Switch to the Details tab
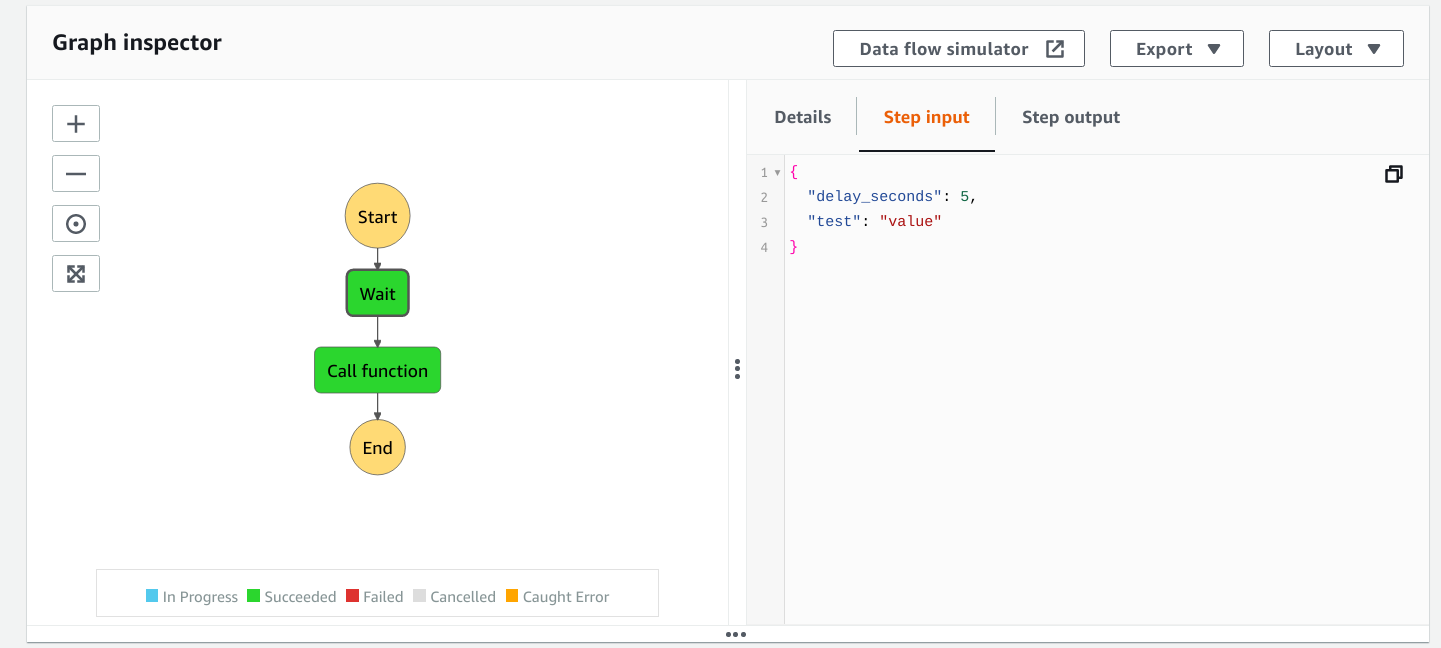This screenshot has width=1441, height=648. pyautogui.click(x=802, y=117)
